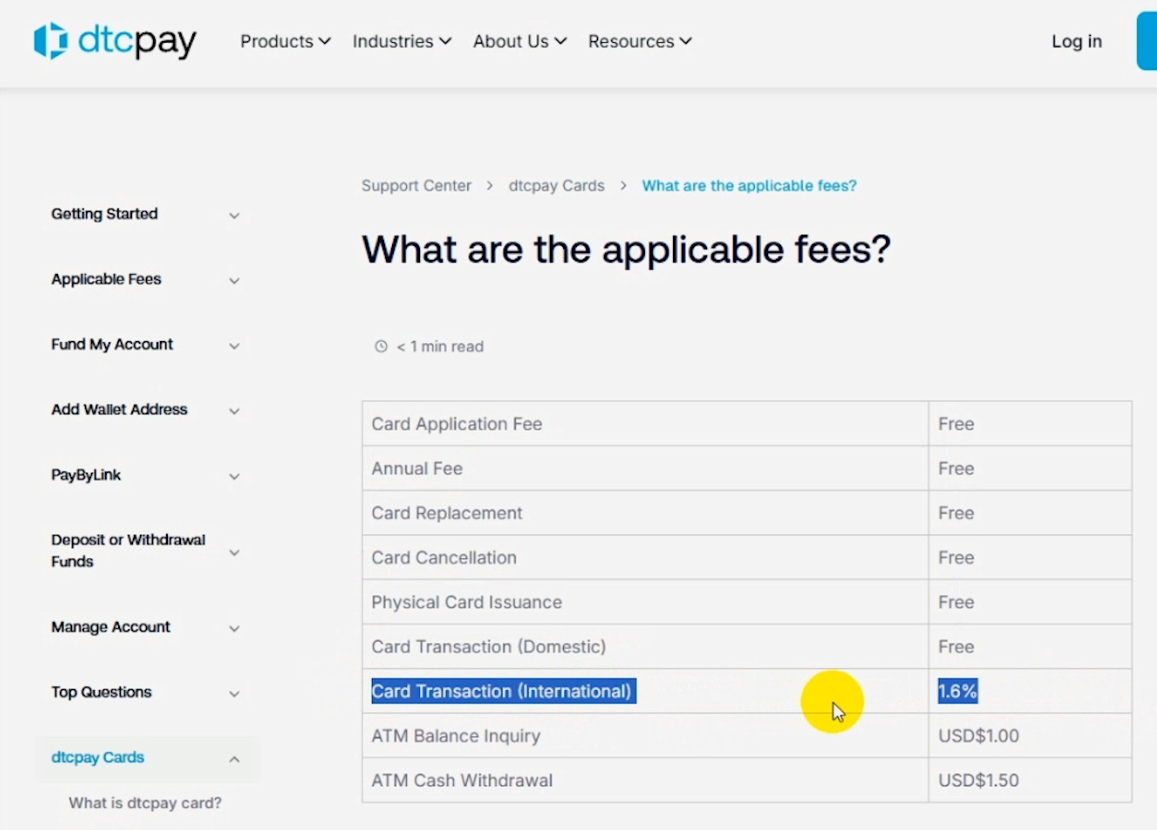Expand the Add Wallet Address section
Viewport: 1157px width, 830px height.
[x=234, y=411]
